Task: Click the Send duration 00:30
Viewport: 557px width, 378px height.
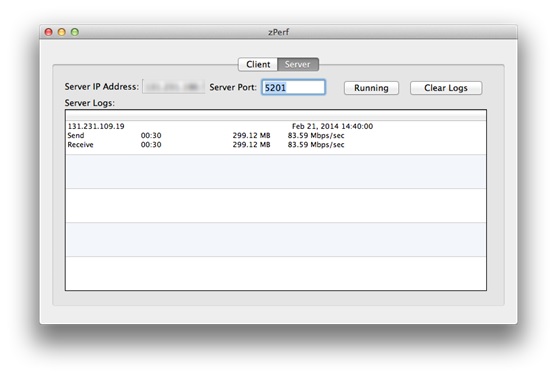Action: tap(151, 135)
